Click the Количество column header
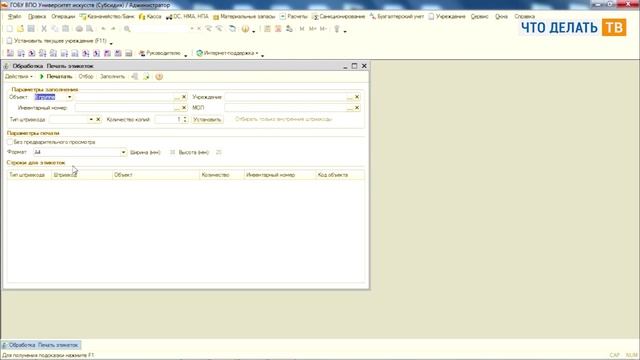The height and width of the screenshot is (360, 640). coord(222,175)
